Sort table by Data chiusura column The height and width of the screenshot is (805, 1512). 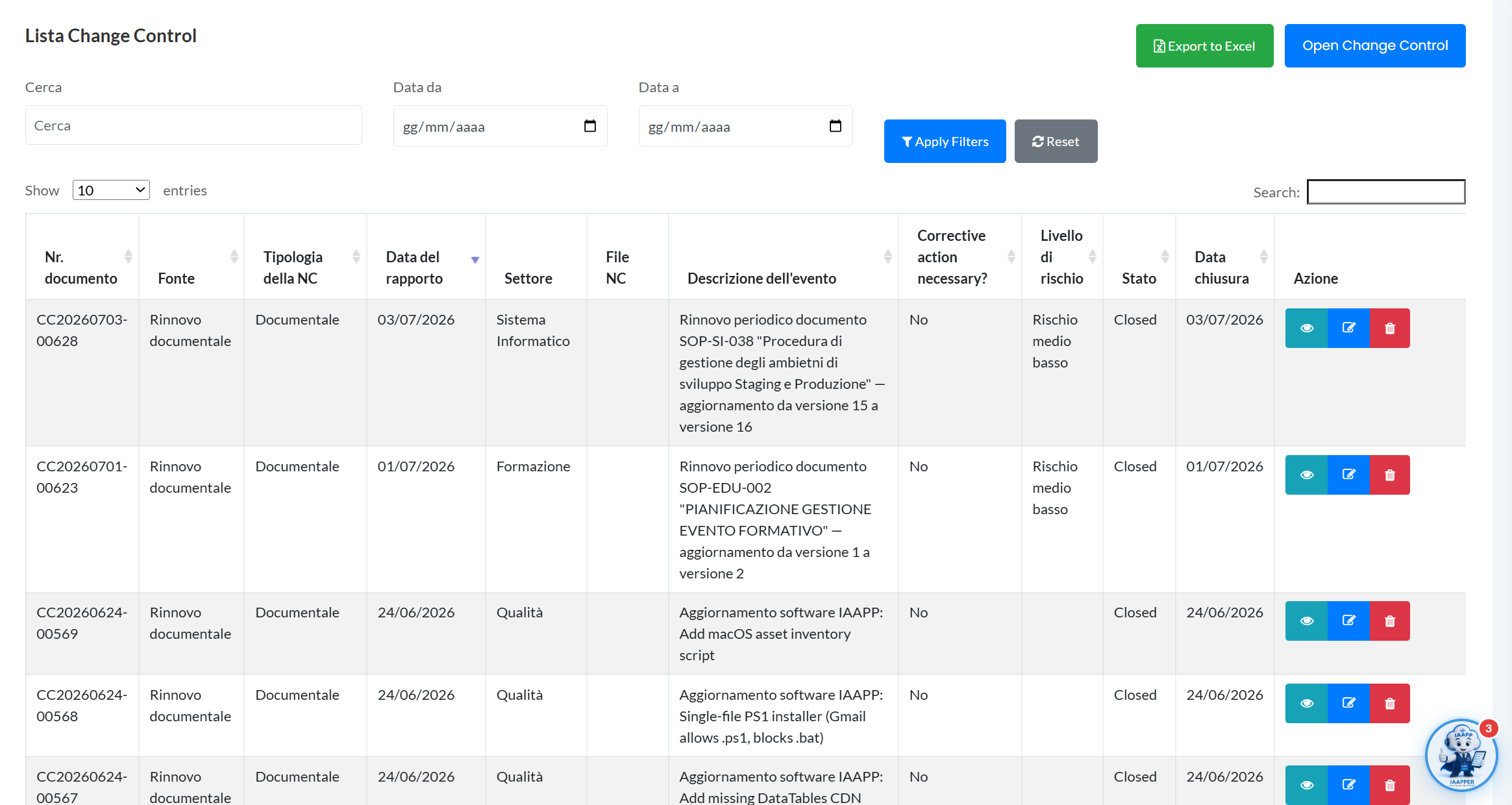click(1224, 256)
